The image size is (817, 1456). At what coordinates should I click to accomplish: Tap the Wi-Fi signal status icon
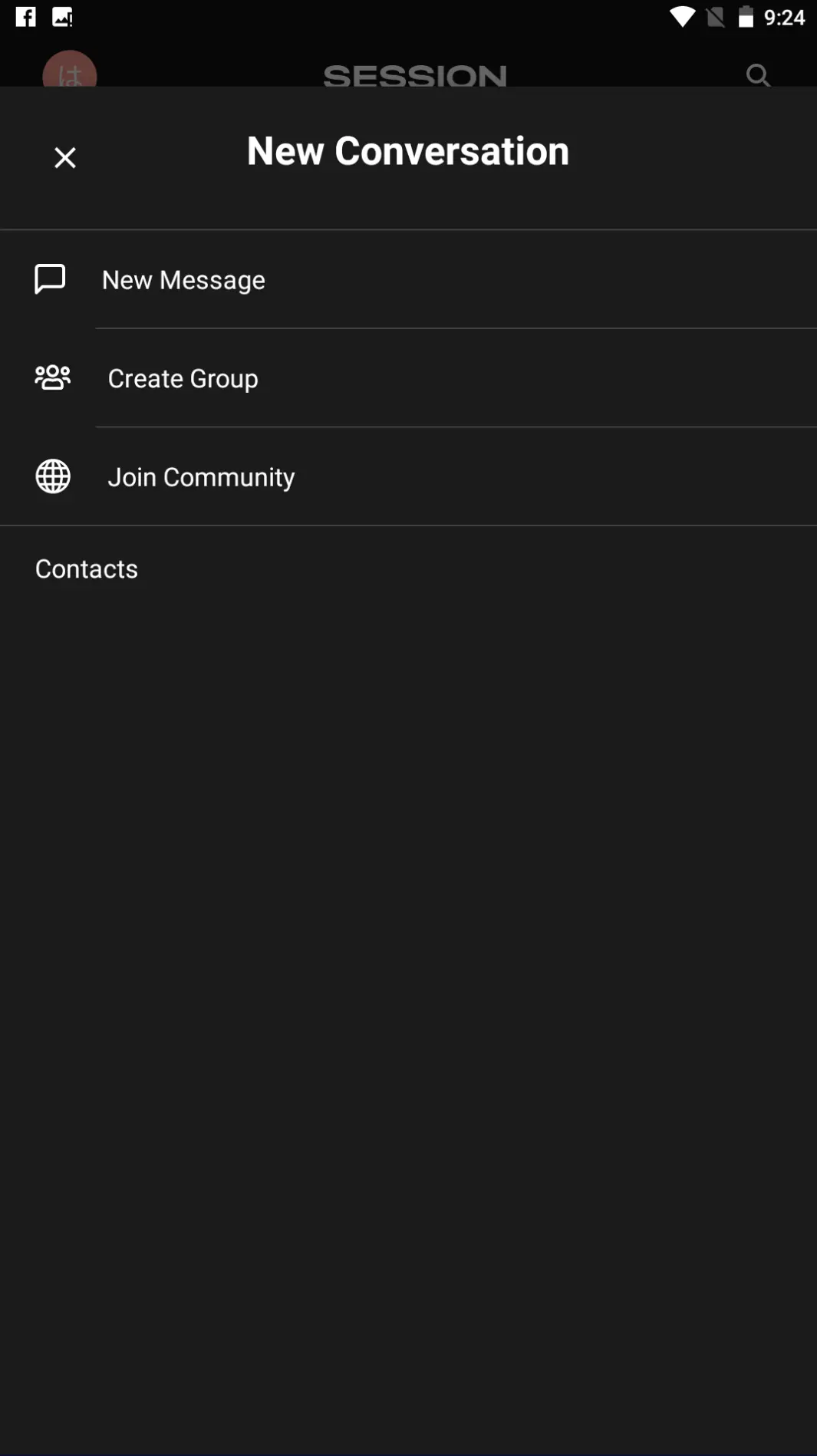680,17
